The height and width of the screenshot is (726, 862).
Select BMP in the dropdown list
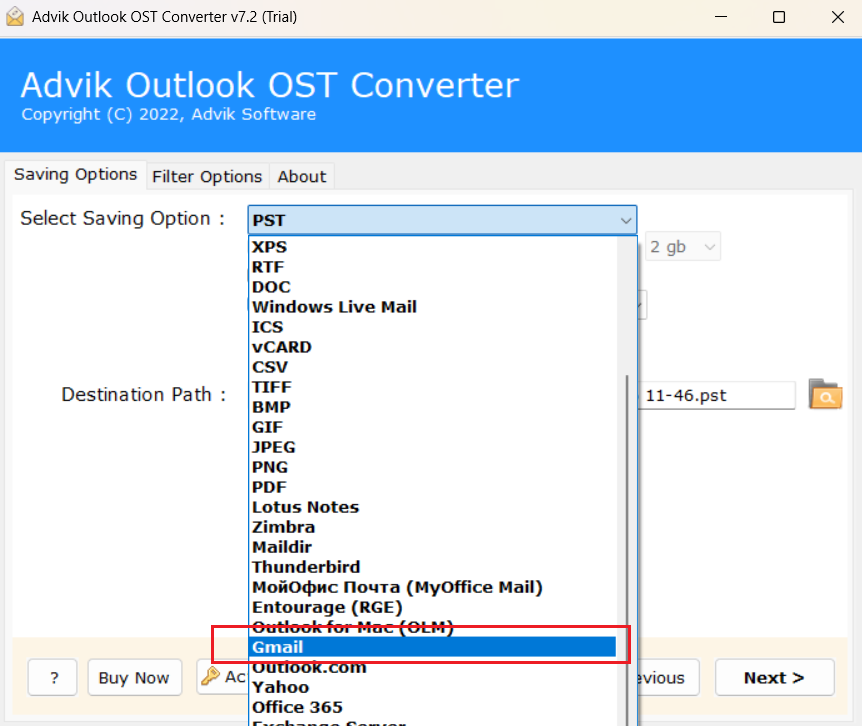click(433, 407)
